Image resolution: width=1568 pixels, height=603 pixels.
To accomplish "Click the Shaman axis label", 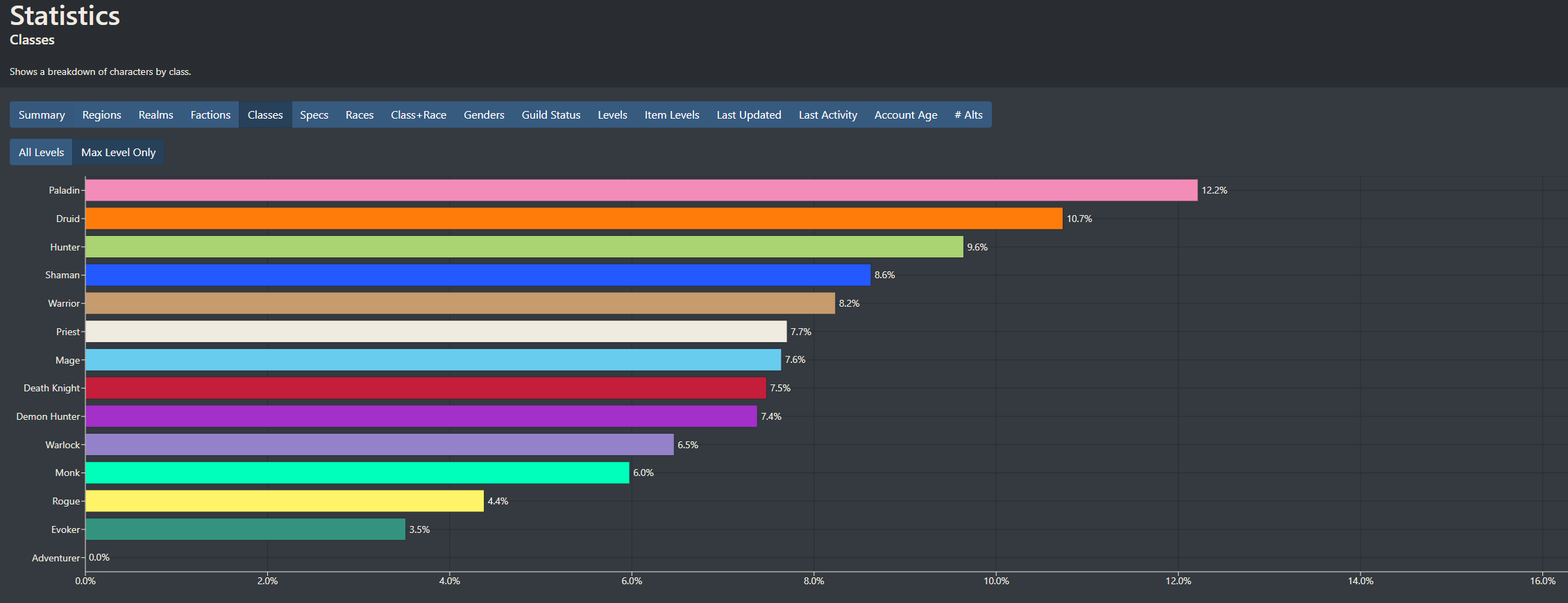I will (62, 275).
